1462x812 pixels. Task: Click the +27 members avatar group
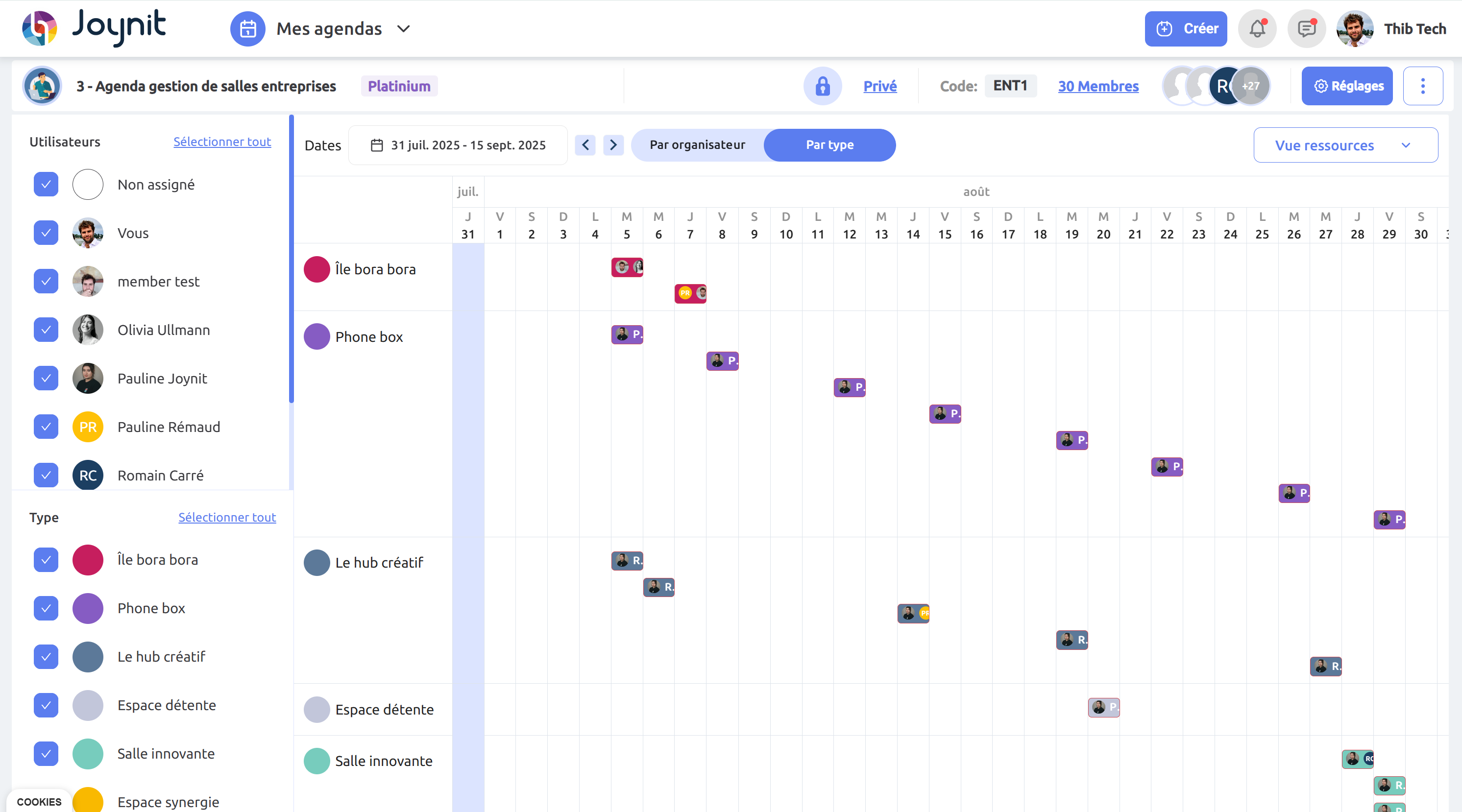[x=1250, y=86]
